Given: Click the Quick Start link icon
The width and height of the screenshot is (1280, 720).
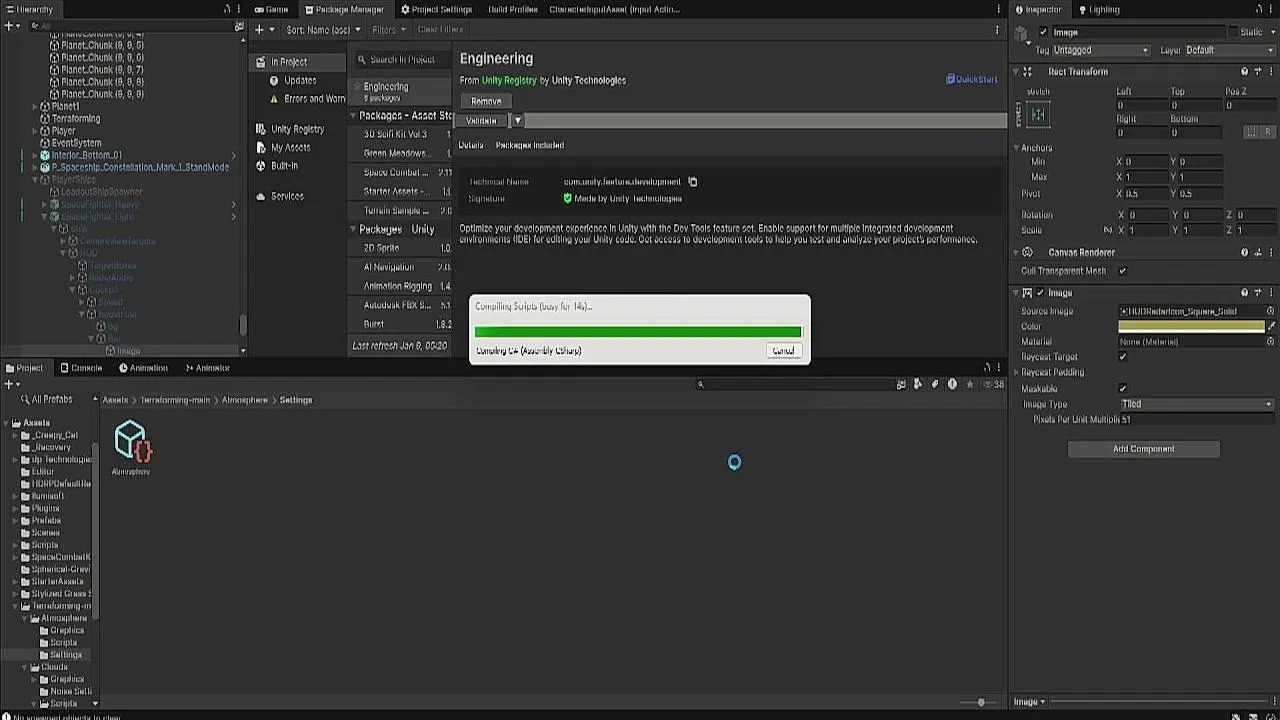Looking at the screenshot, I should 950,79.
